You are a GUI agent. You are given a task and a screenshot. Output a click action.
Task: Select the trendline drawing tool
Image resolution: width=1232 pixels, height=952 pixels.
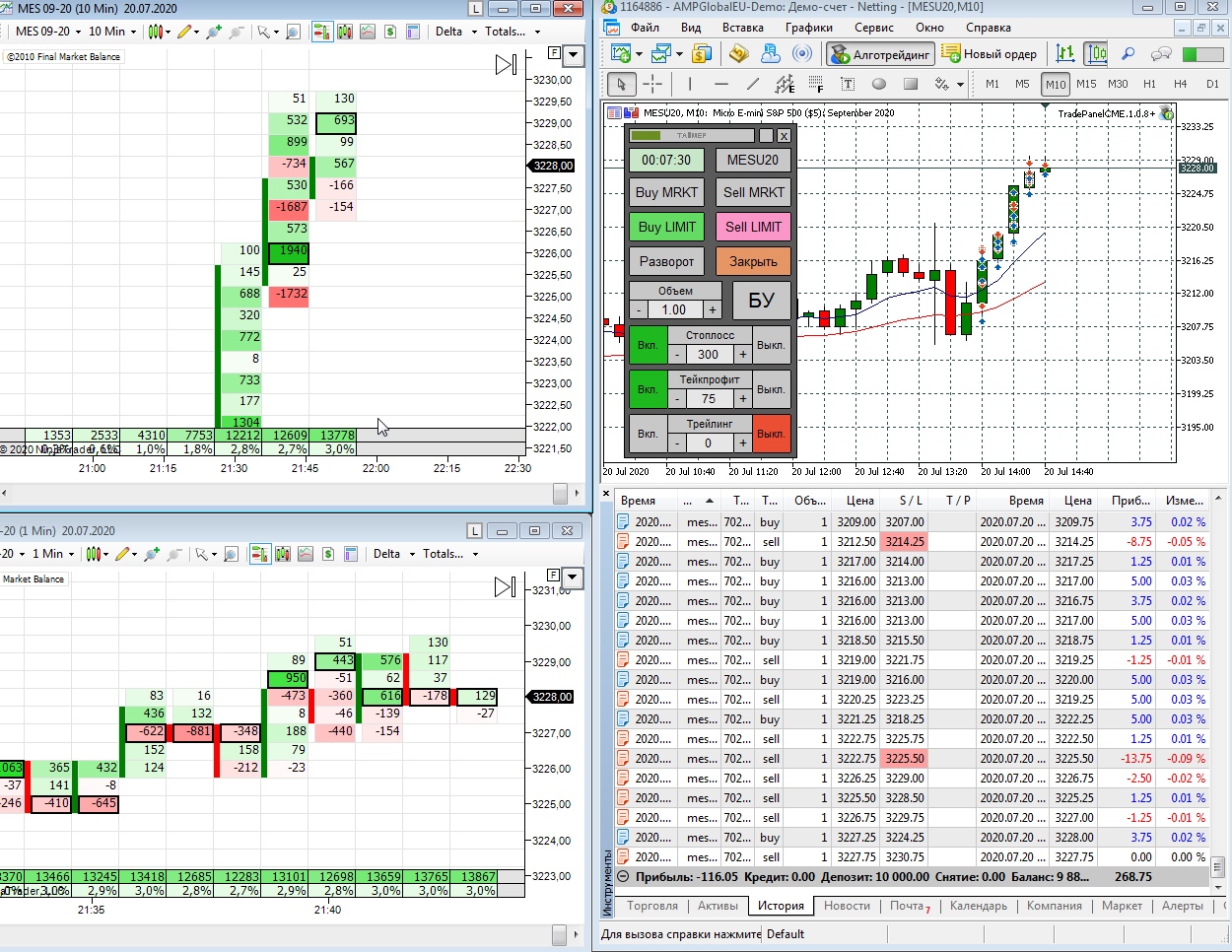click(753, 84)
